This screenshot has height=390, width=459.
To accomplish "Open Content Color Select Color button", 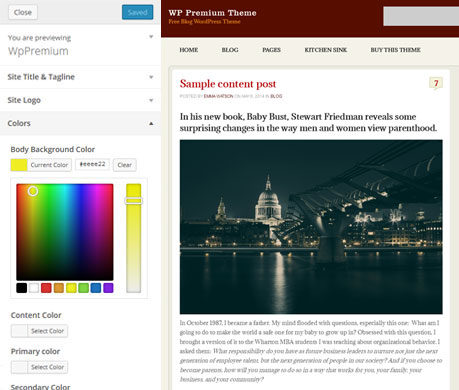I will click(39, 331).
